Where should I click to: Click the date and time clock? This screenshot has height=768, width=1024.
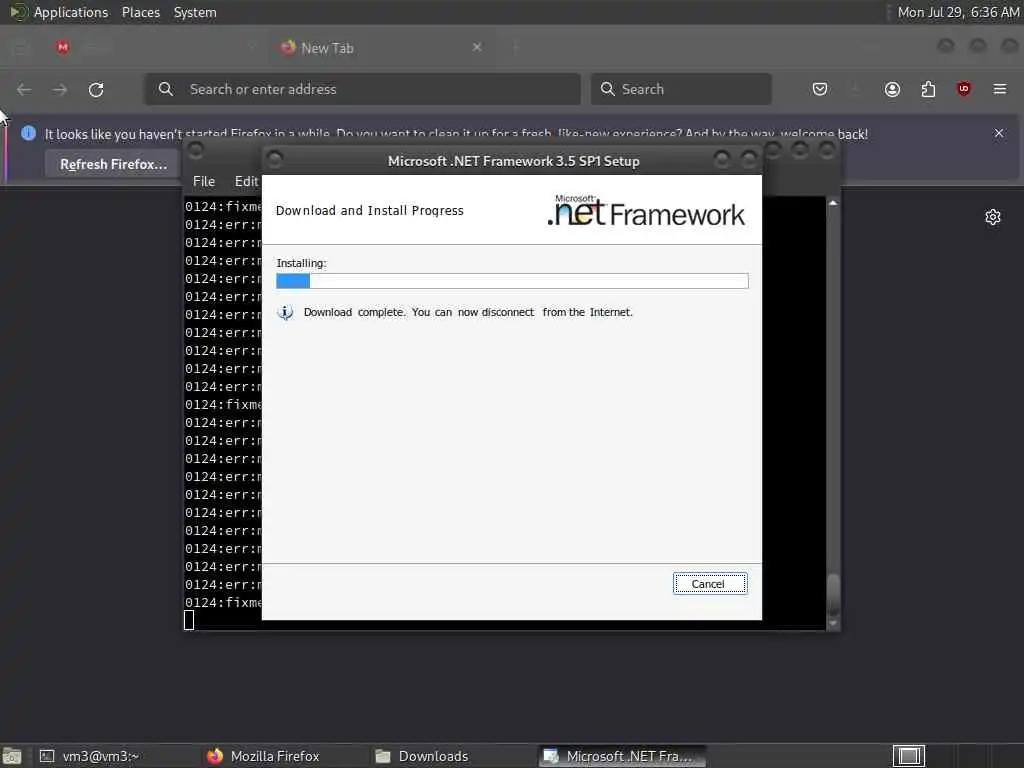(x=958, y=12)
